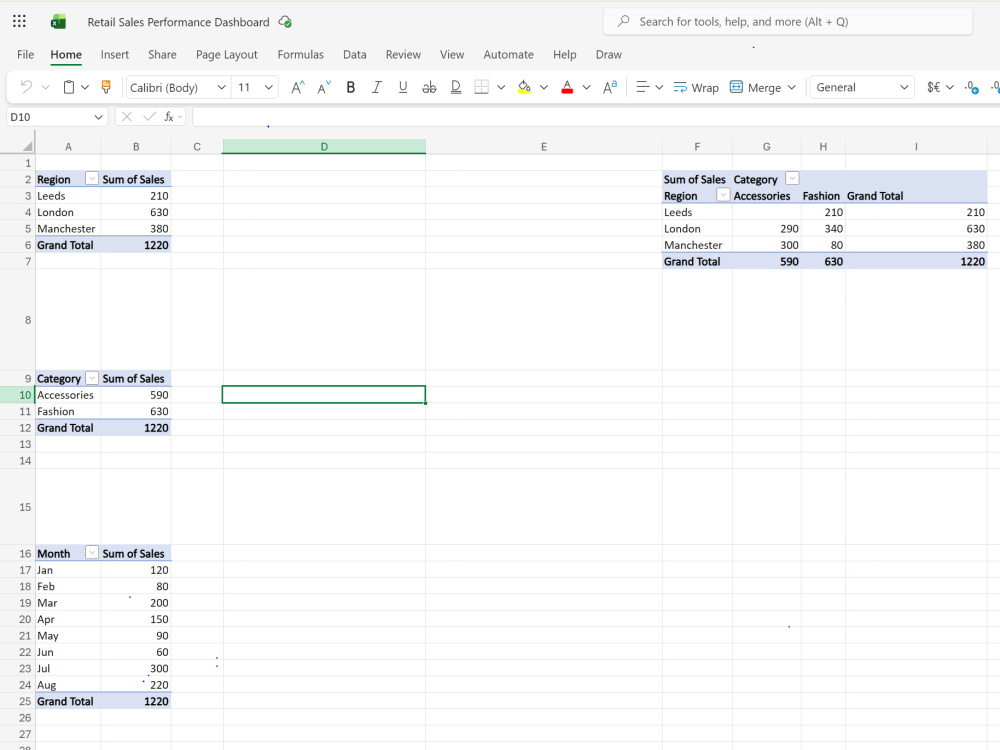Select the London cell in column A
Screen dimensions: 1000x750
coord(68,212)
